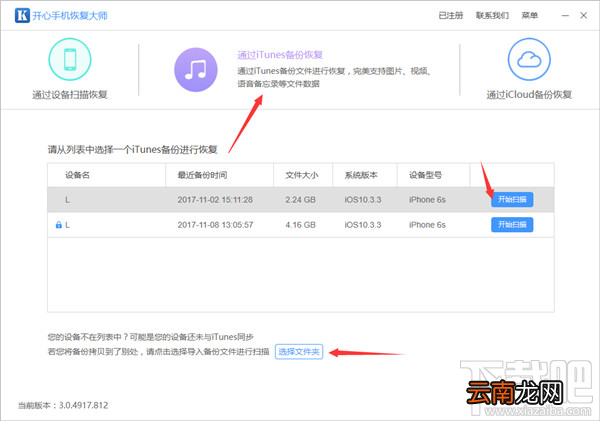Screen dimensions: 600x421
Task: Select the iCloud backup cloud icon
Action: [529, 59]
